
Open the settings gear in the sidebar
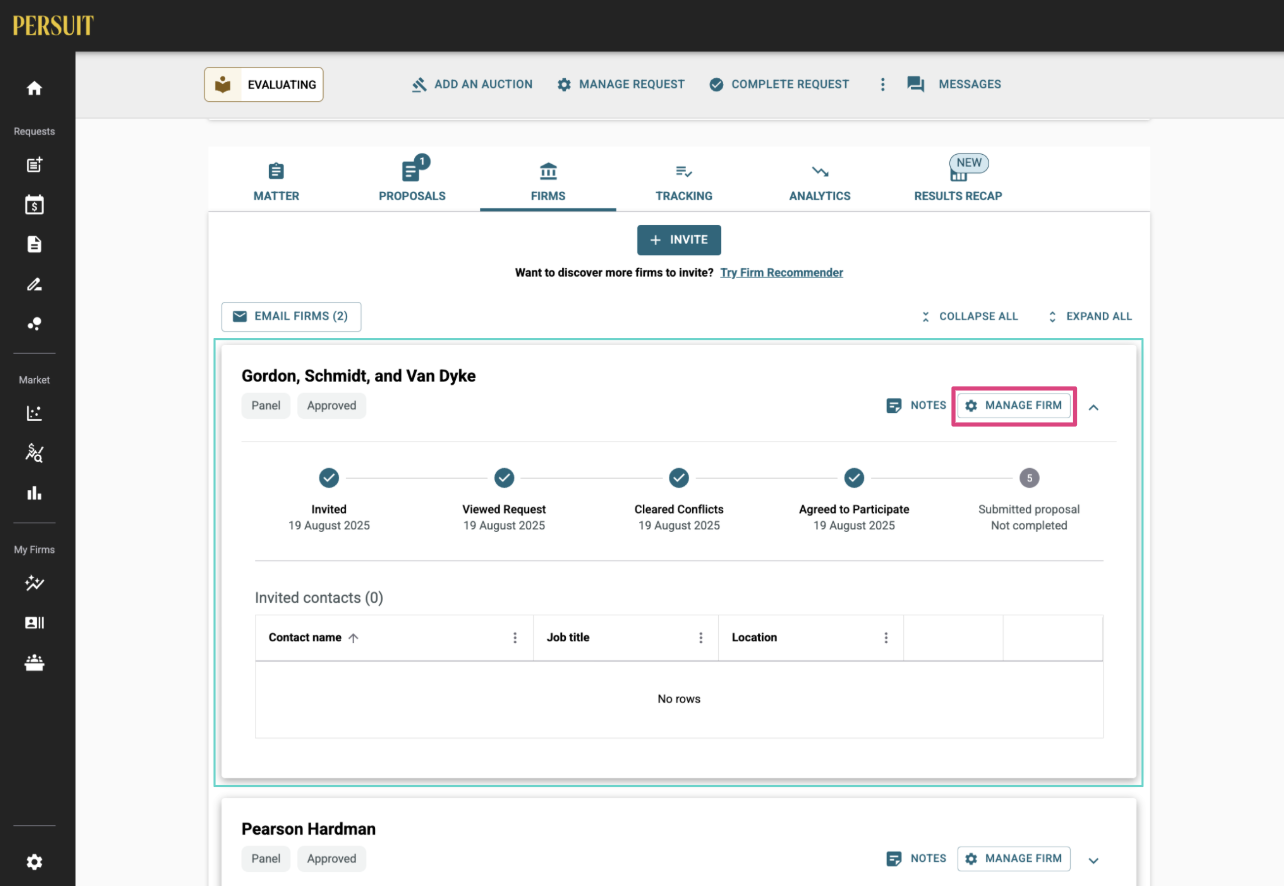(x=34, y=862)
